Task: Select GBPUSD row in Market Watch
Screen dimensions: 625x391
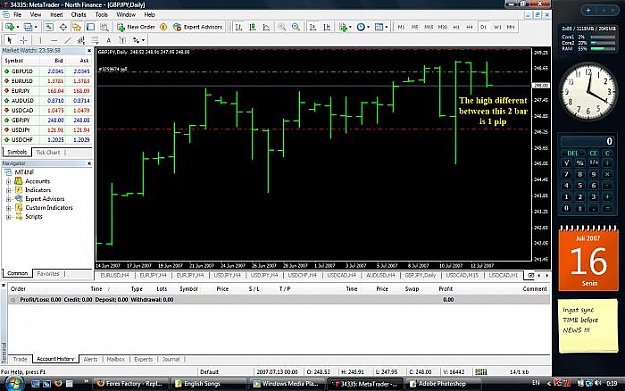Action: click(47, 71)
